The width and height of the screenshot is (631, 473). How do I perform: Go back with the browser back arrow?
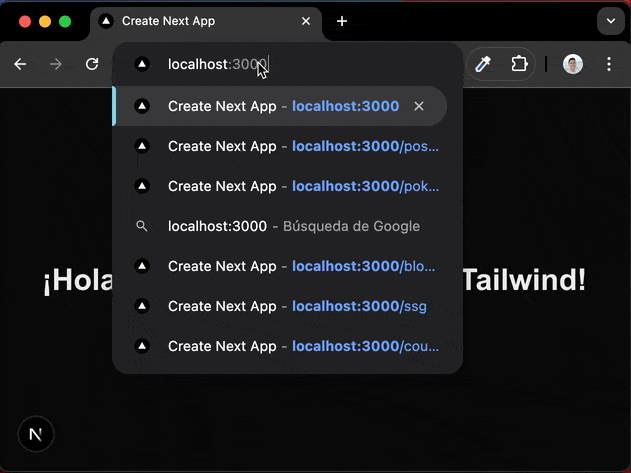[x=20, y=64]
